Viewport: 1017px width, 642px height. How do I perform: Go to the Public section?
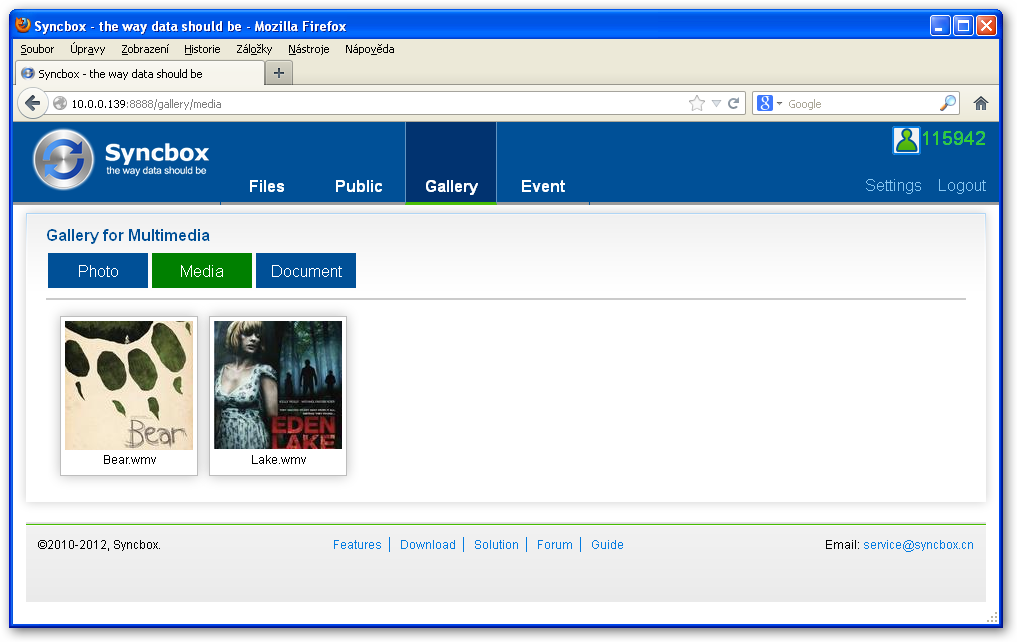[359, 186]
